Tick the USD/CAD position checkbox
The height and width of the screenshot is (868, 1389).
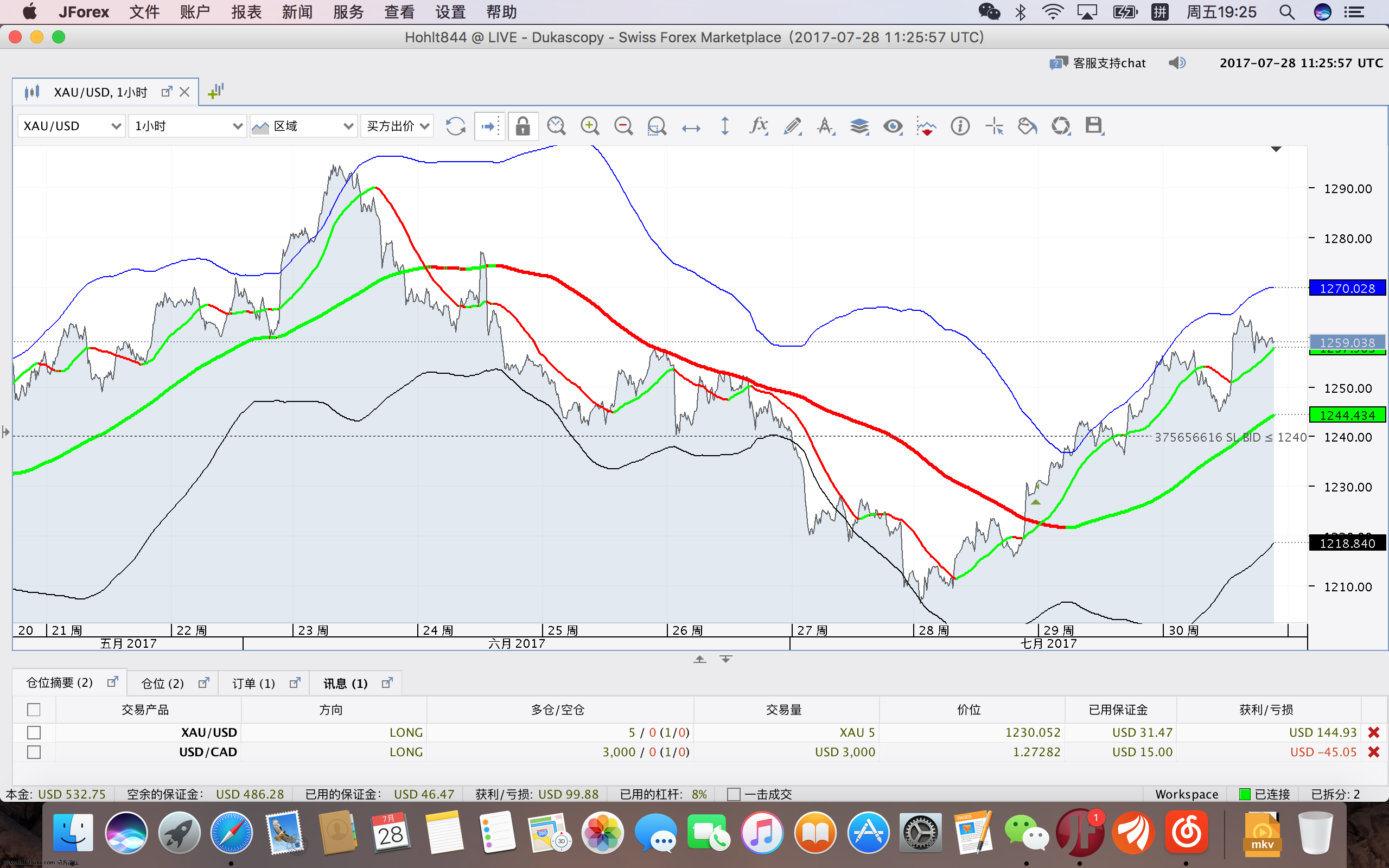tap(34, 752)
